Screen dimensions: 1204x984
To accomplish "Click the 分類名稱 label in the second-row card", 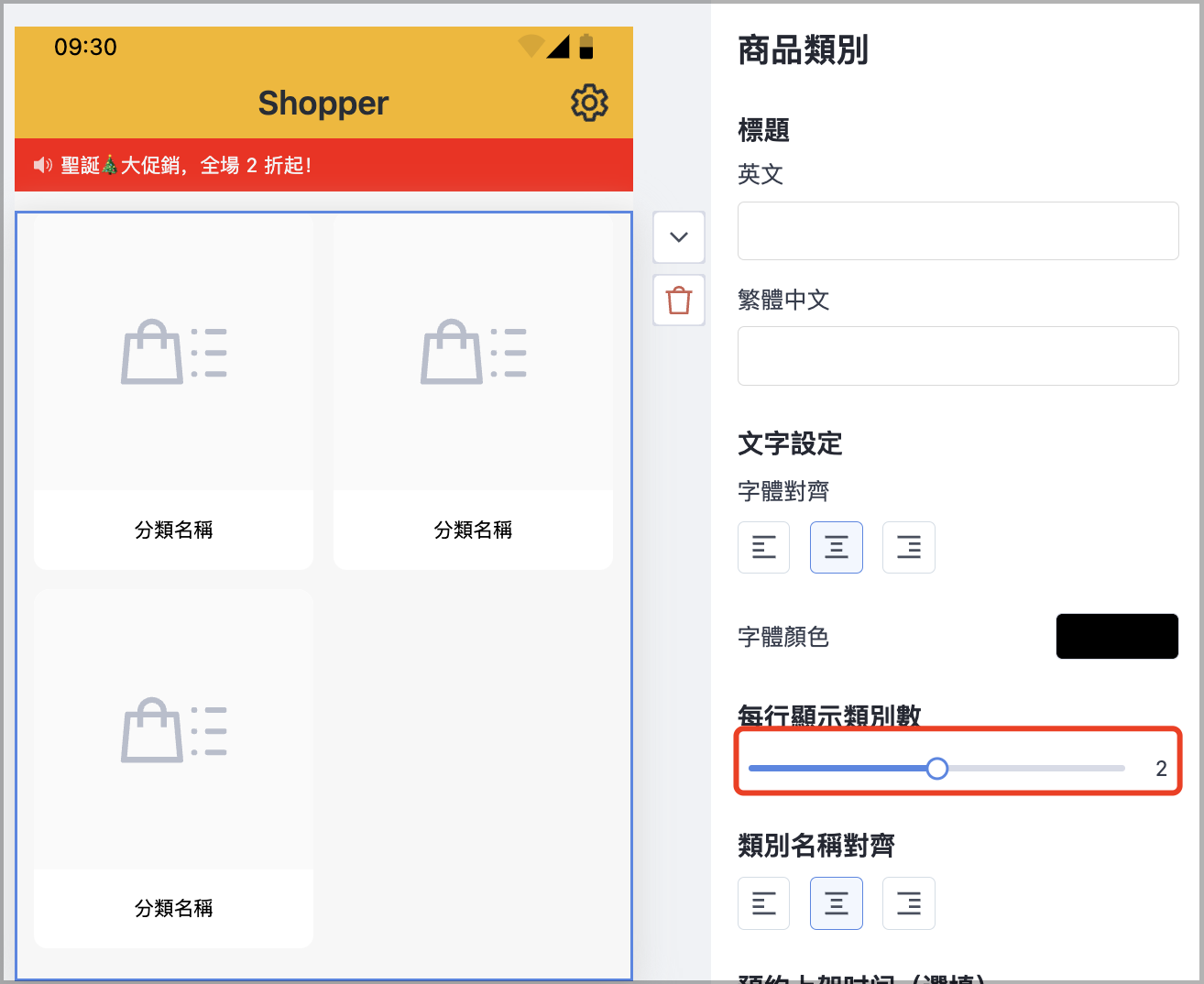I will [x=174, y=908].
